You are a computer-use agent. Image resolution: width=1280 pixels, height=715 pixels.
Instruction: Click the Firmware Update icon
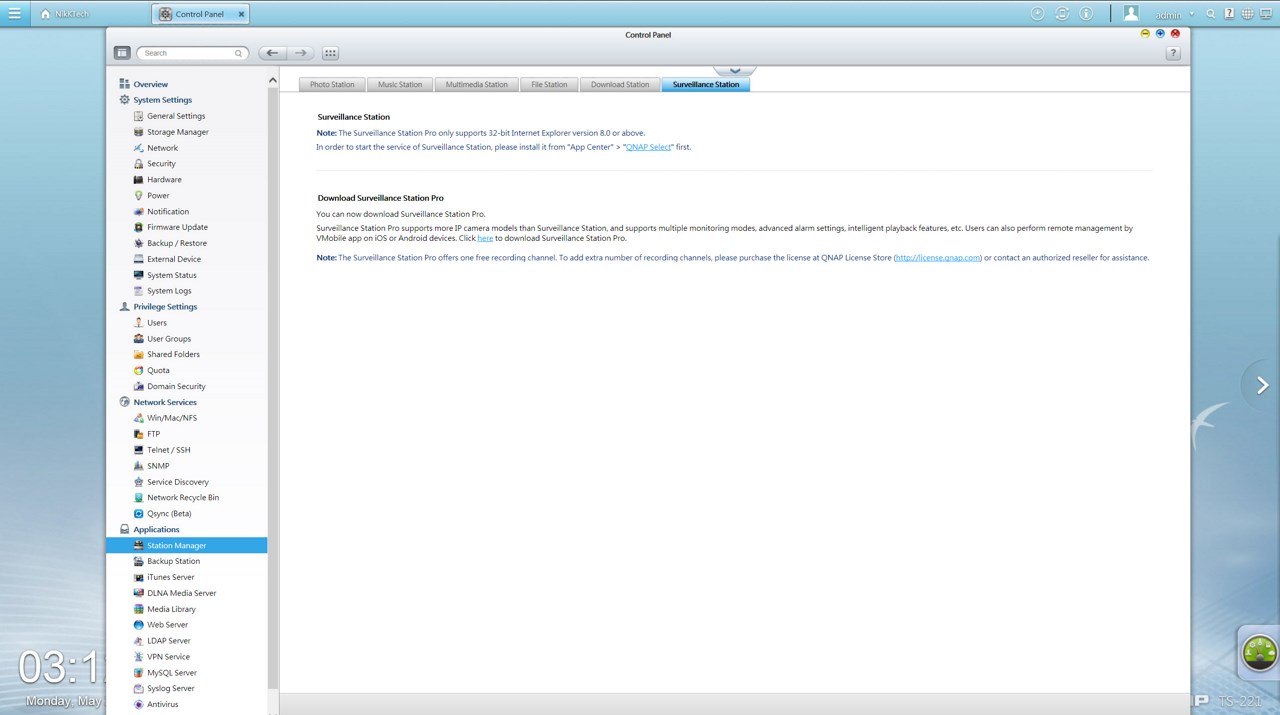pos(138,227)
